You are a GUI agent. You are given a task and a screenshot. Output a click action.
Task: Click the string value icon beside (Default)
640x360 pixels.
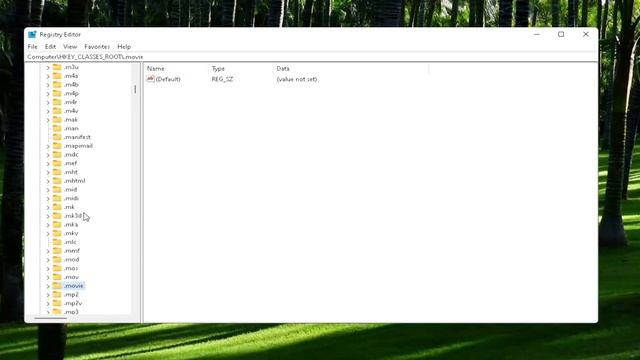[x=151, y=79]
